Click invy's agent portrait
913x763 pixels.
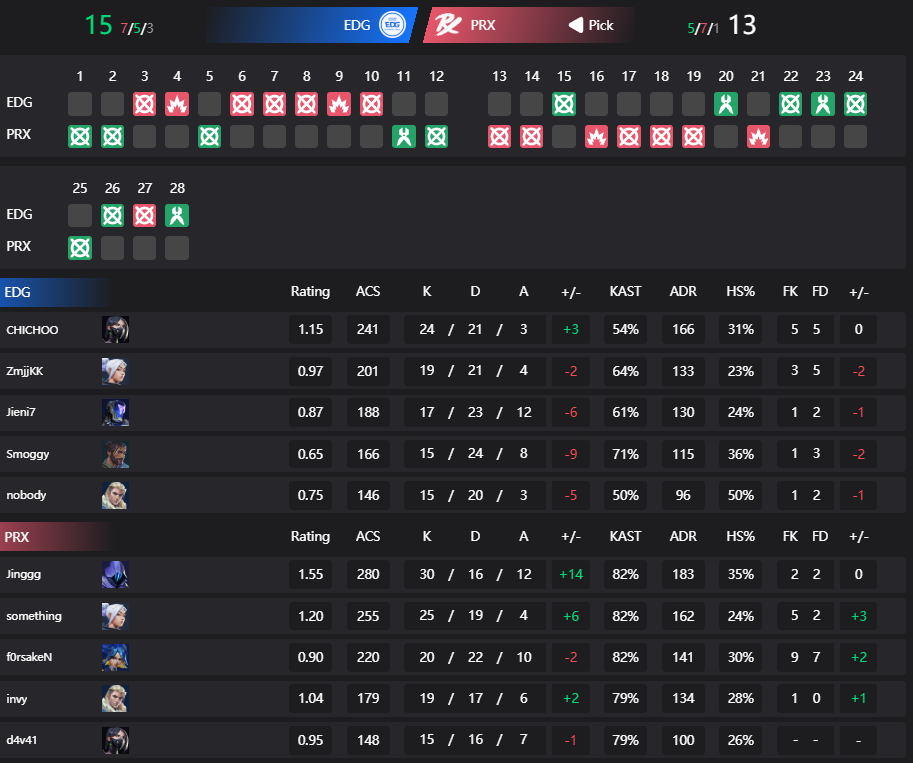115,698
